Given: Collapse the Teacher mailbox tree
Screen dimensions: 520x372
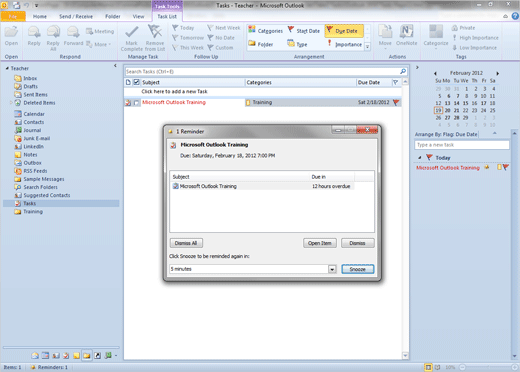Looking at the screenshot, I should click(x=7, y=68).
